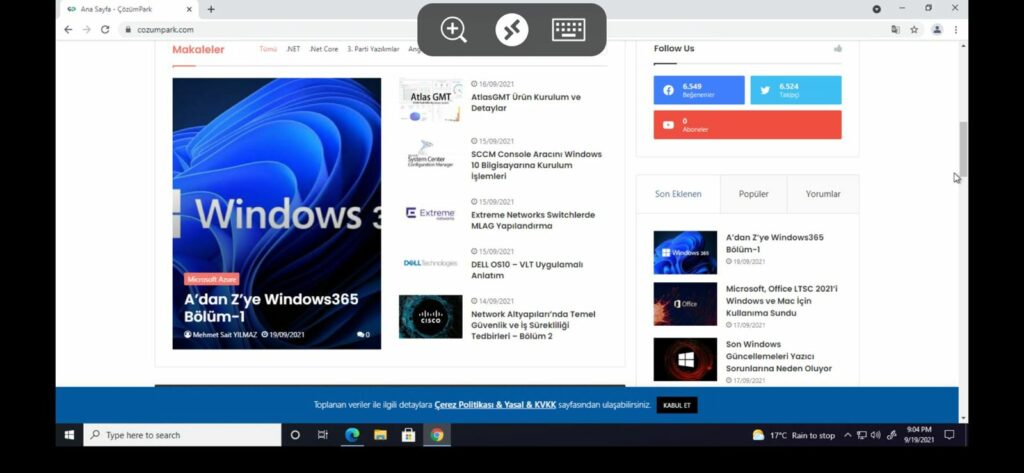Click the YouTube 0 Aboneler button
Image resolution: width=1024 pixels, height=473 pixels.
click(747, 125)
